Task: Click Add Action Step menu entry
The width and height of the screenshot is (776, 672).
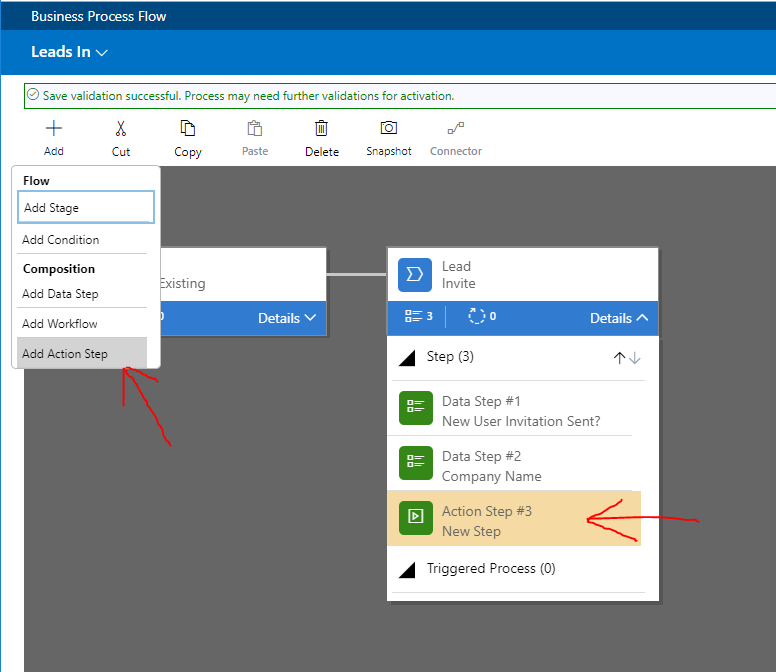Action: click(x=65, y=354)
